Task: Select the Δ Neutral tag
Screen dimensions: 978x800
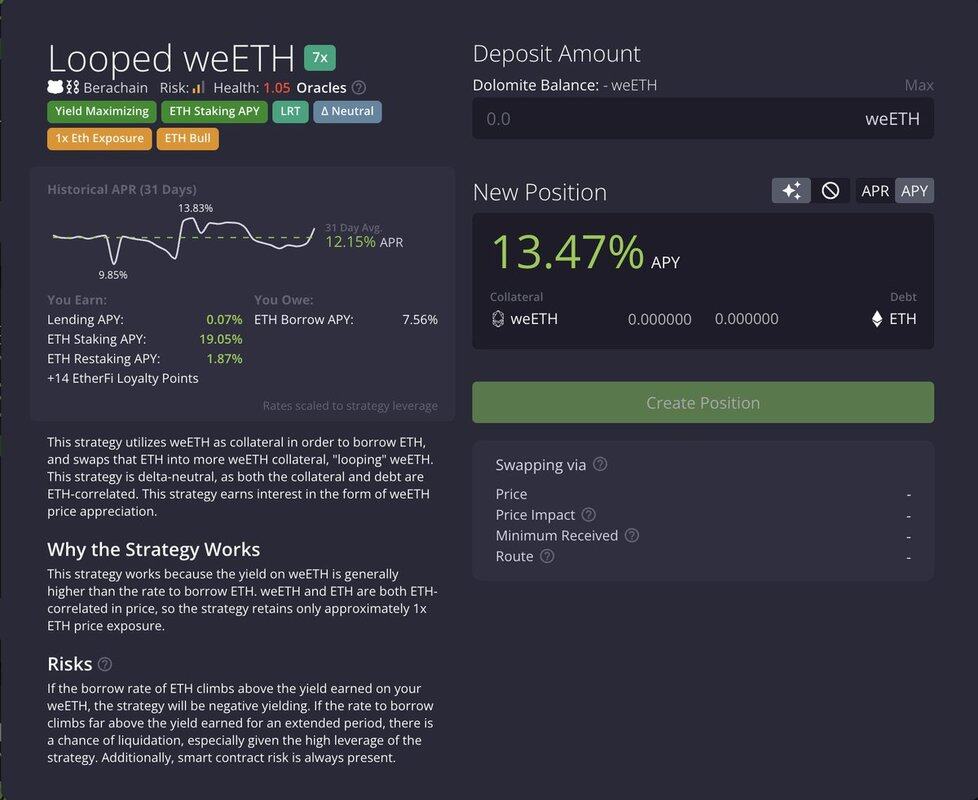Action: [347, 111]
